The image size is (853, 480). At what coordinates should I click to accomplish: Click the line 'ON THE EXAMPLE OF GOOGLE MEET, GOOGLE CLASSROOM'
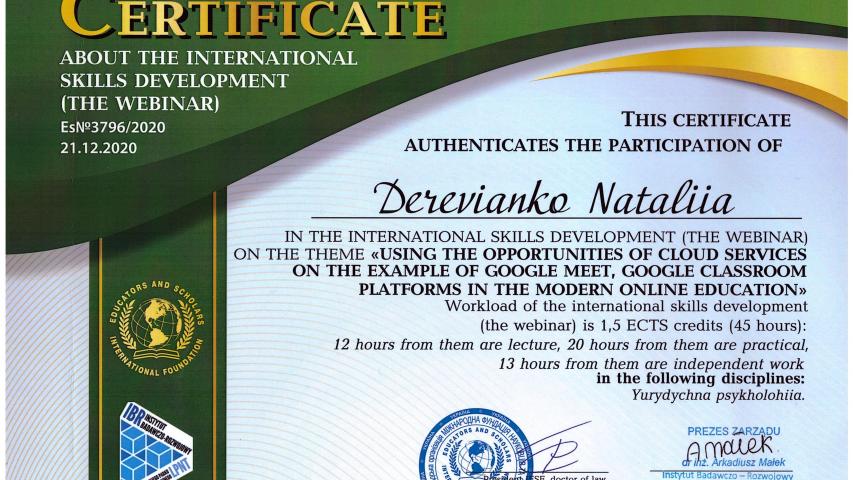click(x=549, y=272)
